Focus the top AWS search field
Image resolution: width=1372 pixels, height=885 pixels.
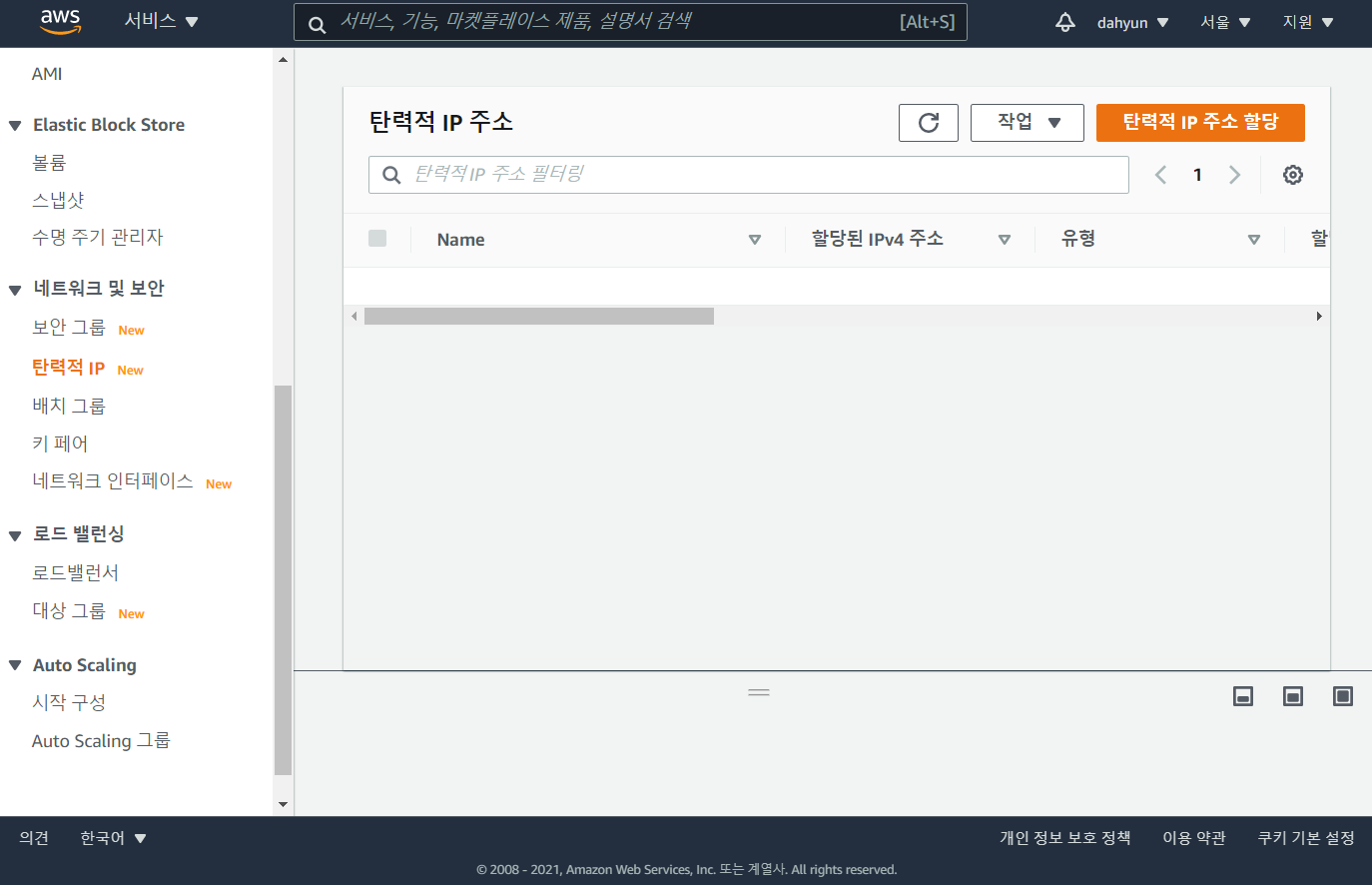coord(630,22)
